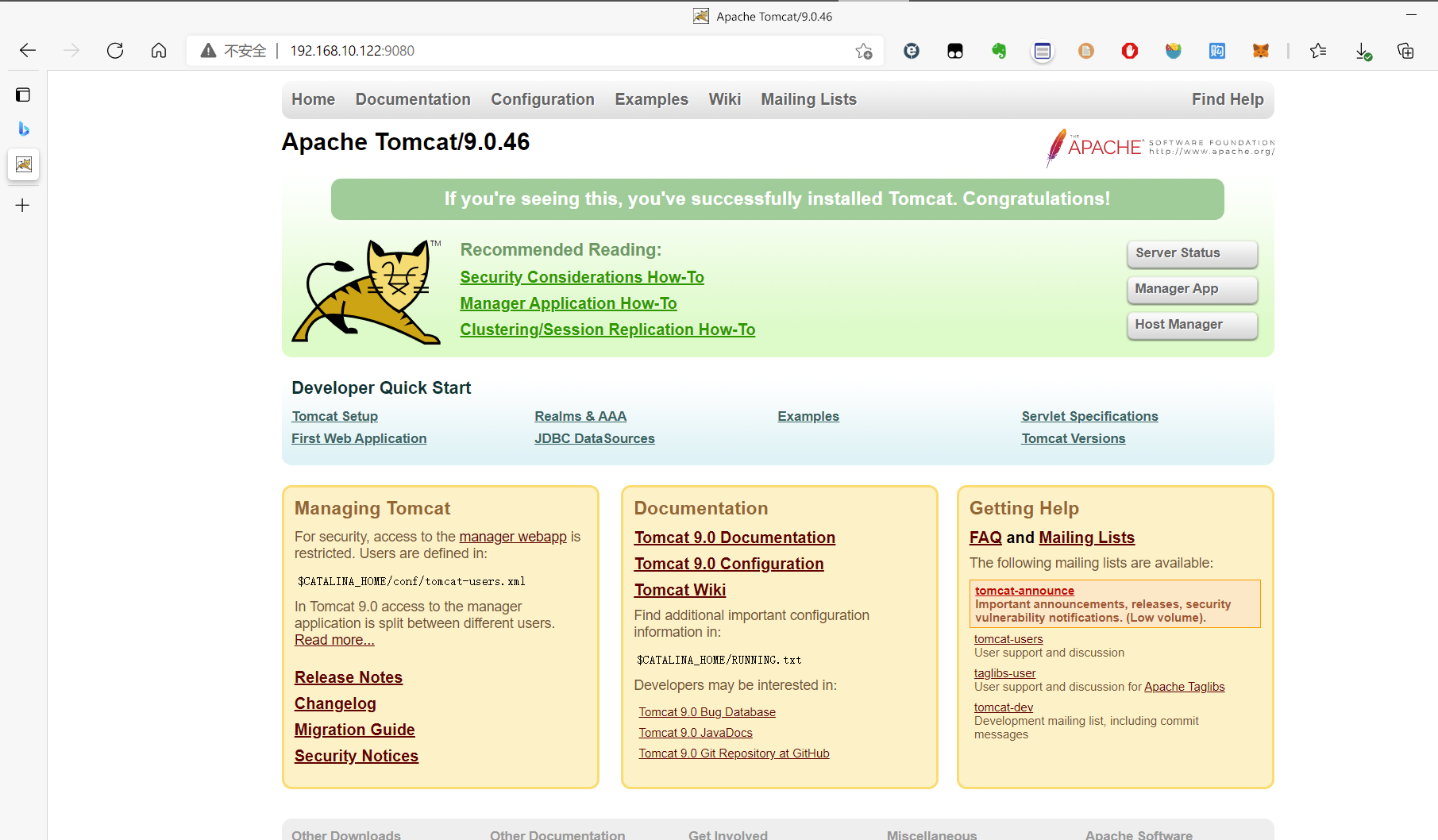Click the blue shield extension icon
Screen dimensions: 1438x840
pos(1174,51)
